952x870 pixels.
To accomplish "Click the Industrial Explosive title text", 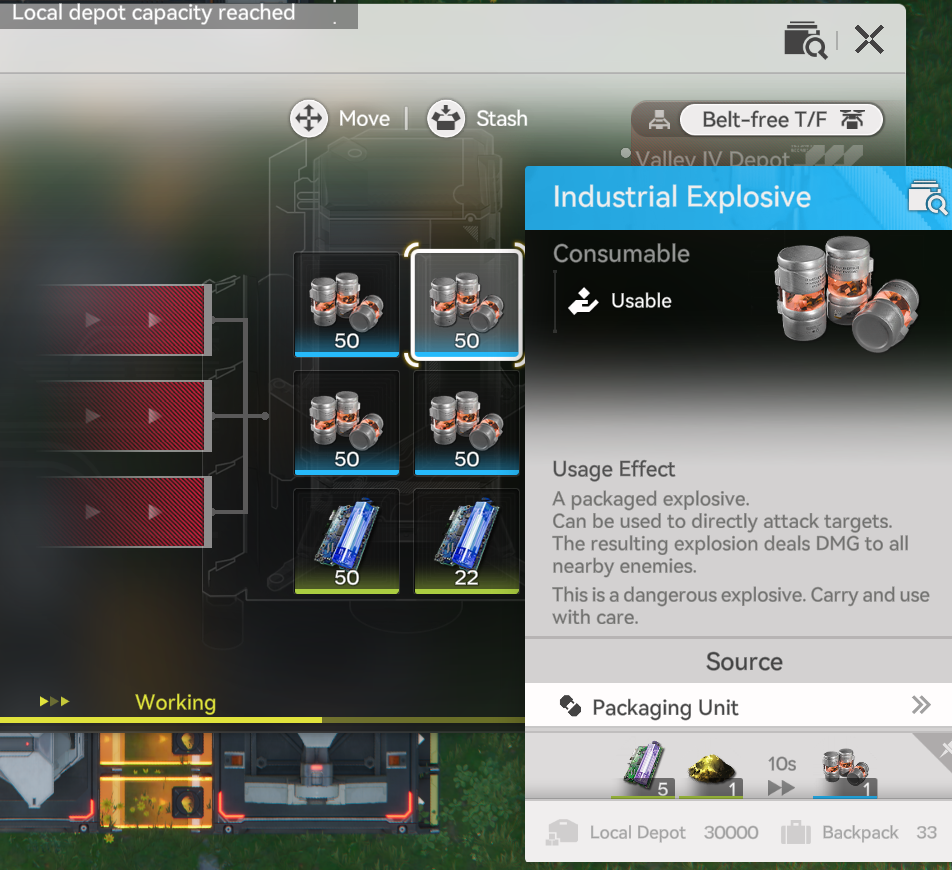I will click(x=682, y=197).
